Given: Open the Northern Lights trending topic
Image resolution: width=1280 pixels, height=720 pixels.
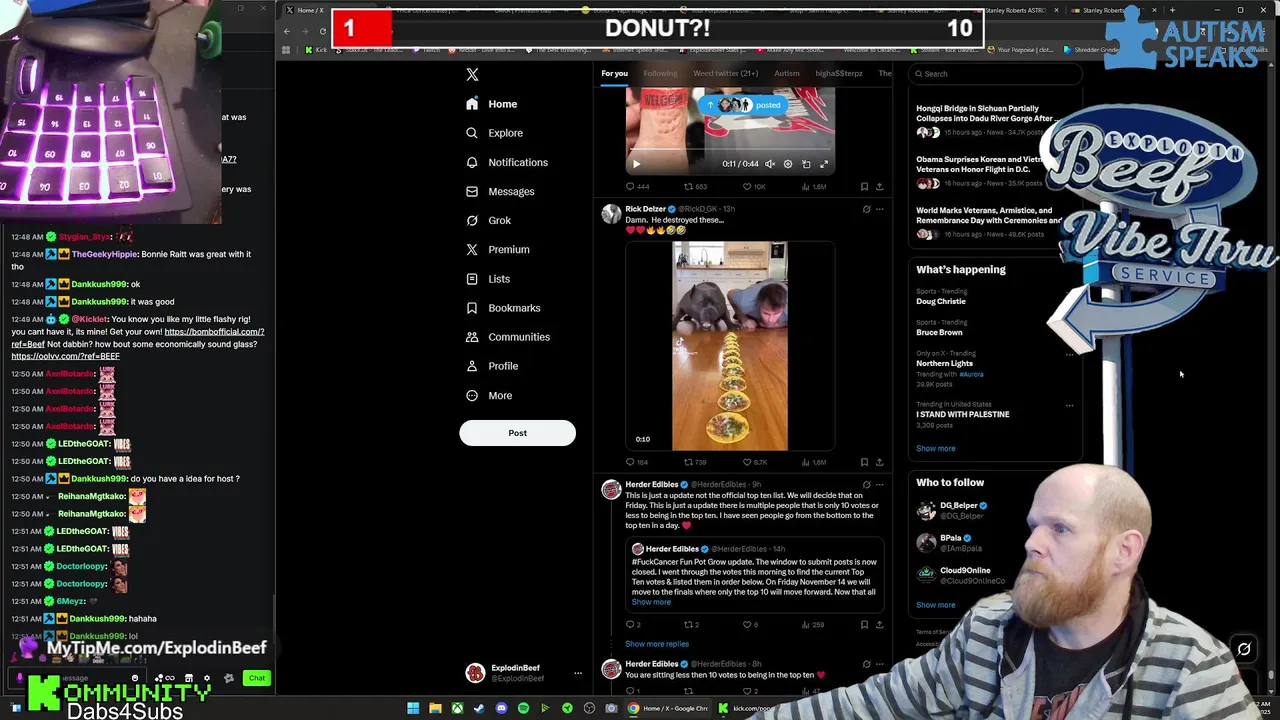Looking at the screenshot, I should pyautogui.click(x=944, y=364).
